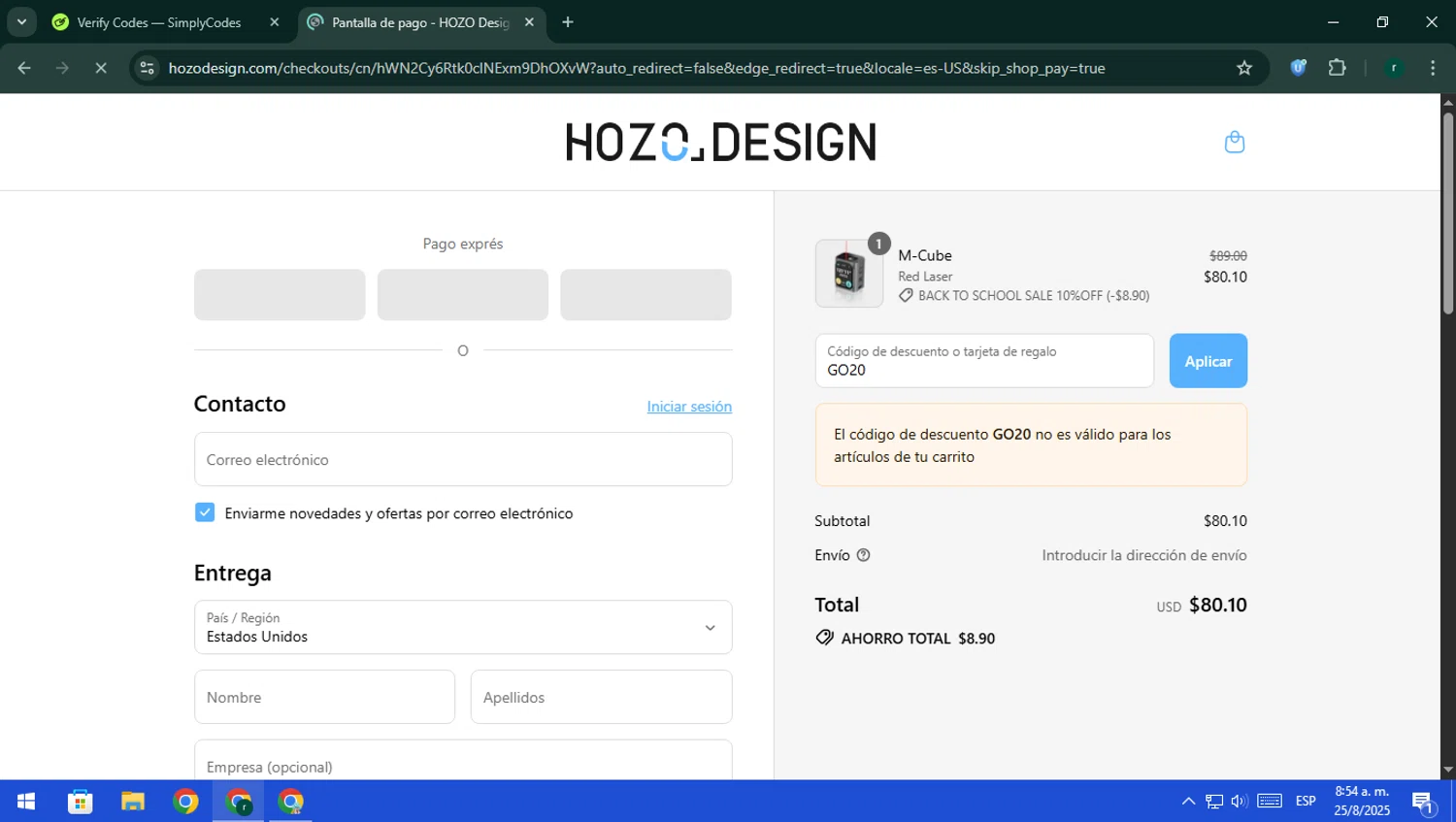Open File Explorer from taskbar
This screenshot has height=822, width=1456.
[x=132, y=802]
